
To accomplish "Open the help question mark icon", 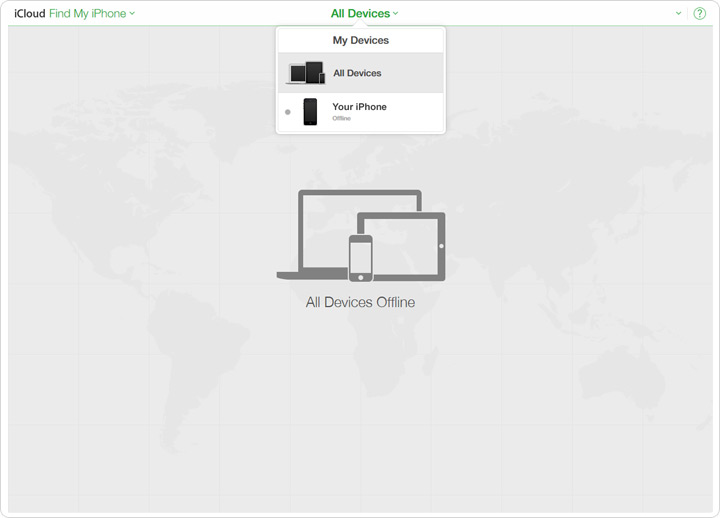I will coord(699,13).
